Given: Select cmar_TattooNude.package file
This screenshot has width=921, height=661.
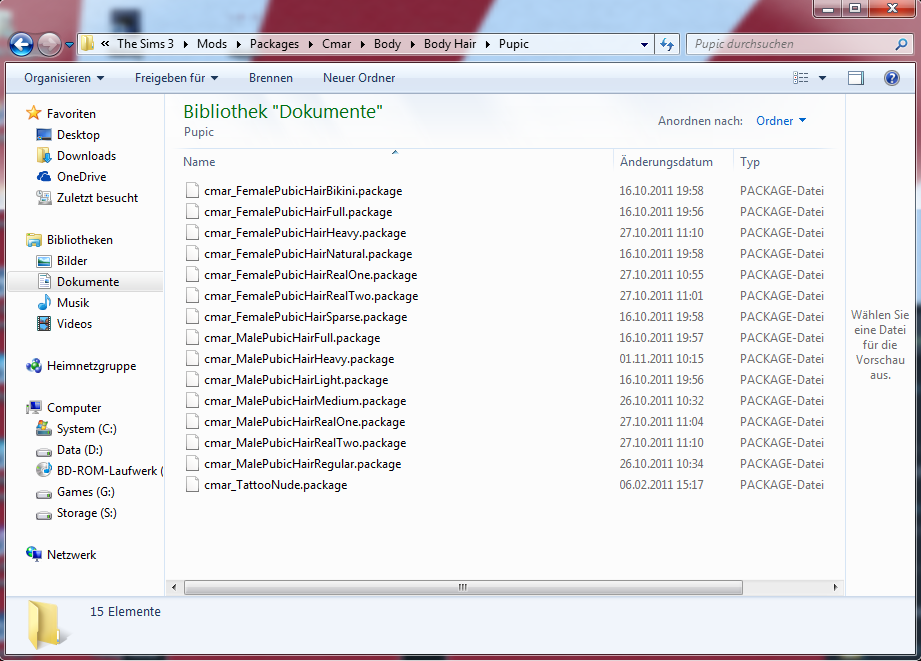Looking at the screenshot, I should point(275,485).
